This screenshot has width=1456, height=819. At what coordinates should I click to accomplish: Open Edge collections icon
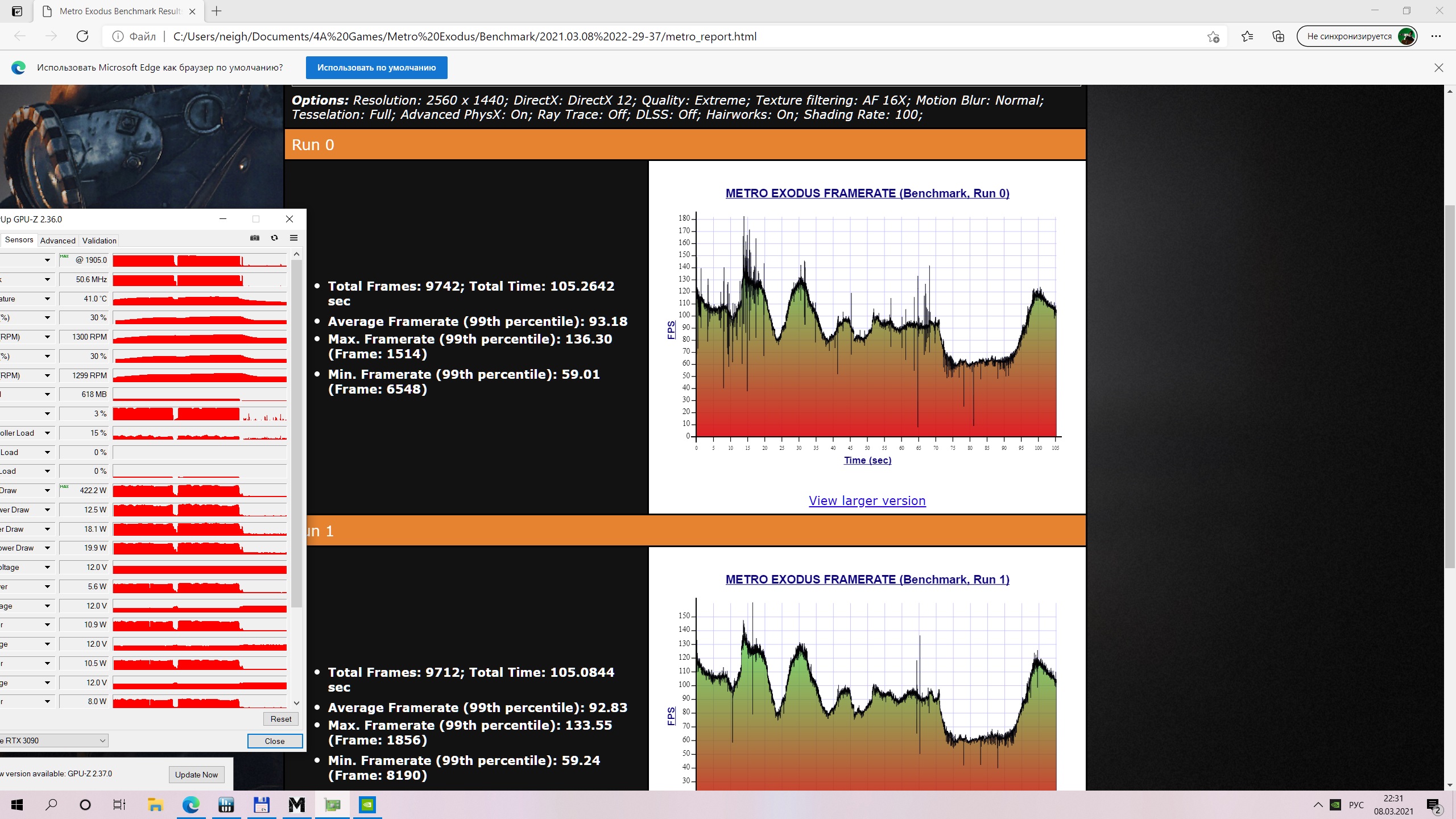pos(1278,36)
